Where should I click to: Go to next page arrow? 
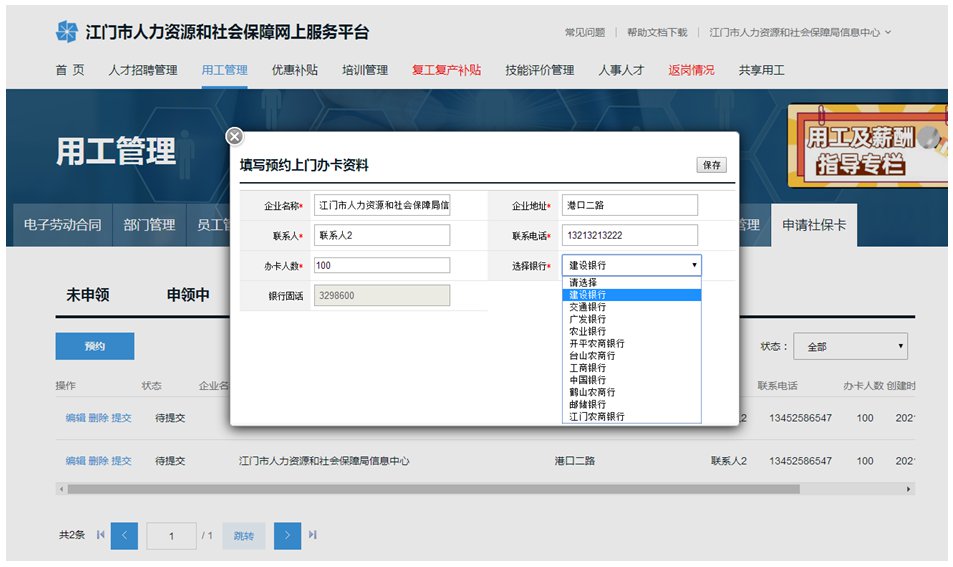(x=287, y=536)
